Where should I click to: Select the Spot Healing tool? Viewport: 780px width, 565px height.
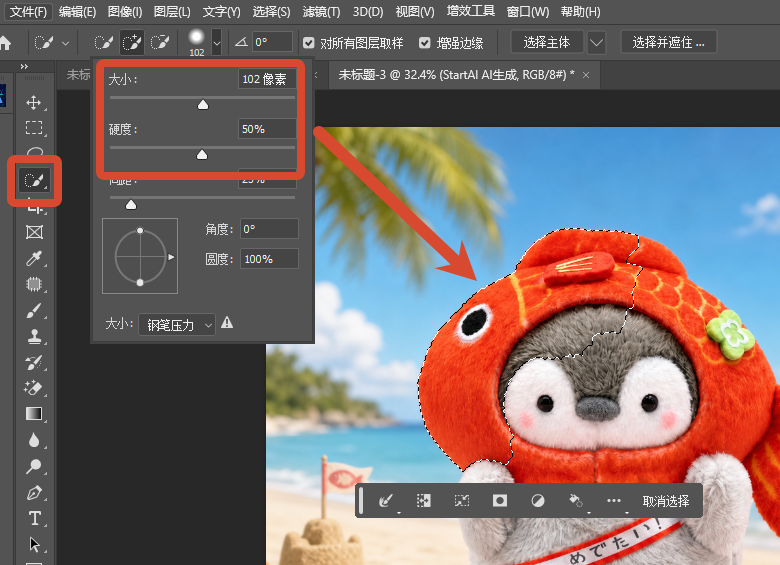(x=34, y=284)
